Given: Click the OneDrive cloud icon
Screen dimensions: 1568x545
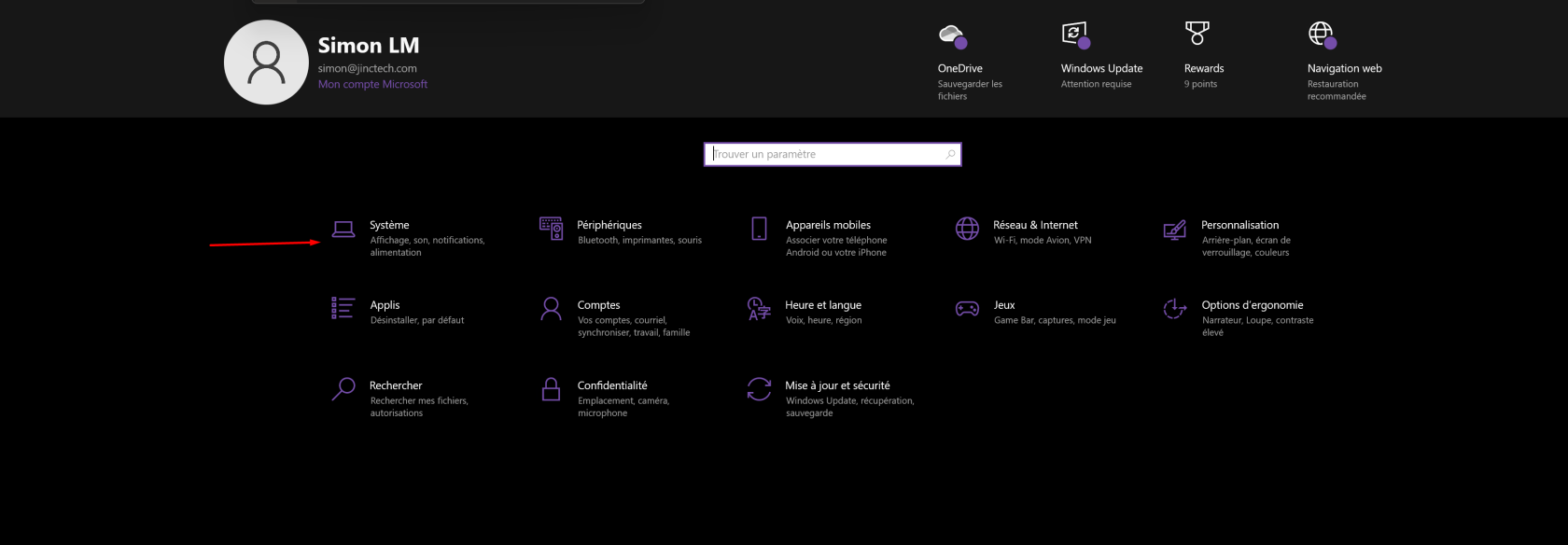Looking at the screenshot, I should [x=952, y=35].
